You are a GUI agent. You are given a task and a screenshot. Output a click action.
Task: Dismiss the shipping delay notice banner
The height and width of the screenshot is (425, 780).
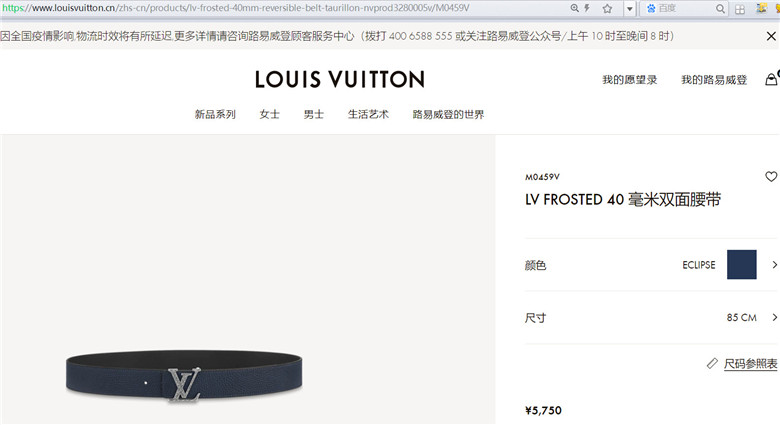pos(771,36)
